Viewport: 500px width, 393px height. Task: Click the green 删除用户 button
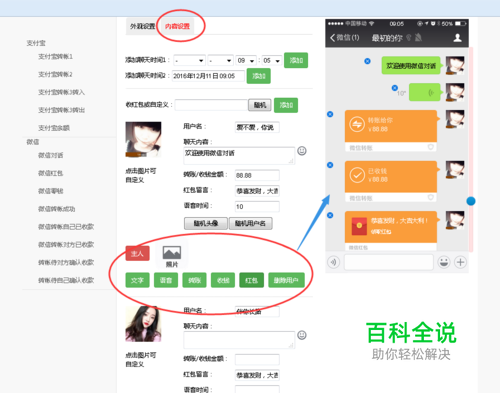click(286, 280)
